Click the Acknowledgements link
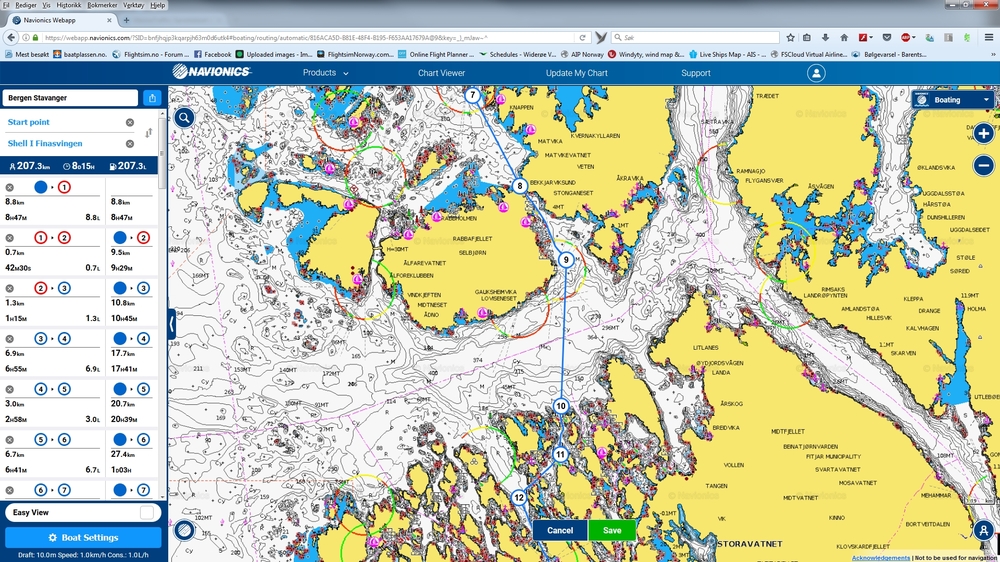Image resolution: width=1000 pixels, height=562 pixels. [x=880, y=558]
